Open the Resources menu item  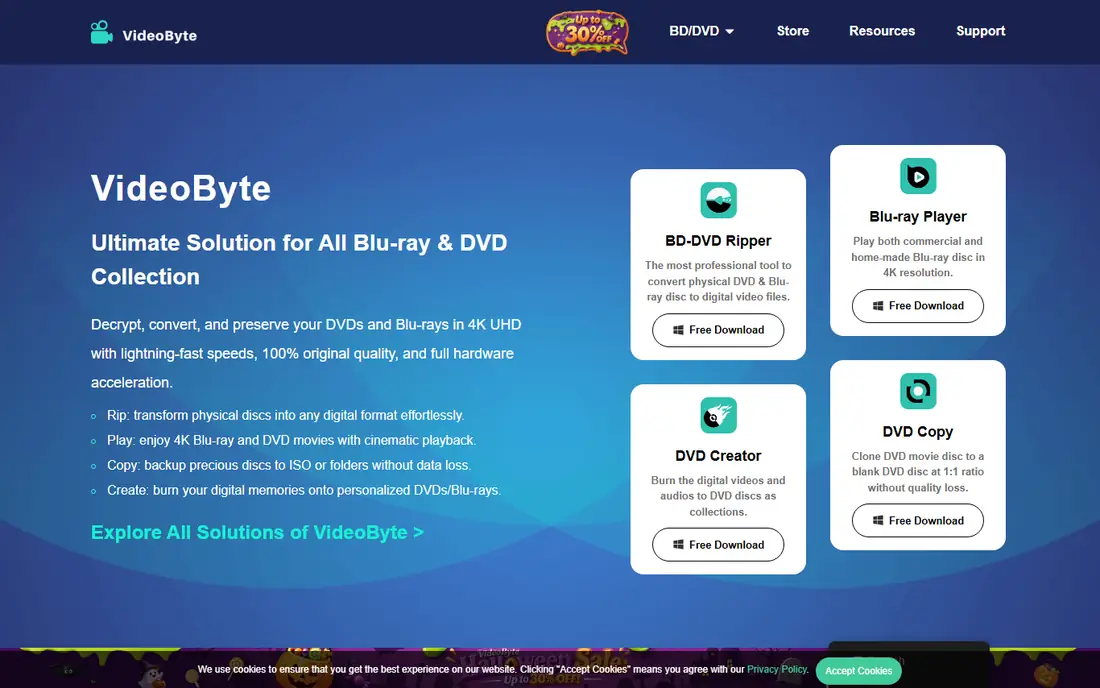[x=882, y=31]
